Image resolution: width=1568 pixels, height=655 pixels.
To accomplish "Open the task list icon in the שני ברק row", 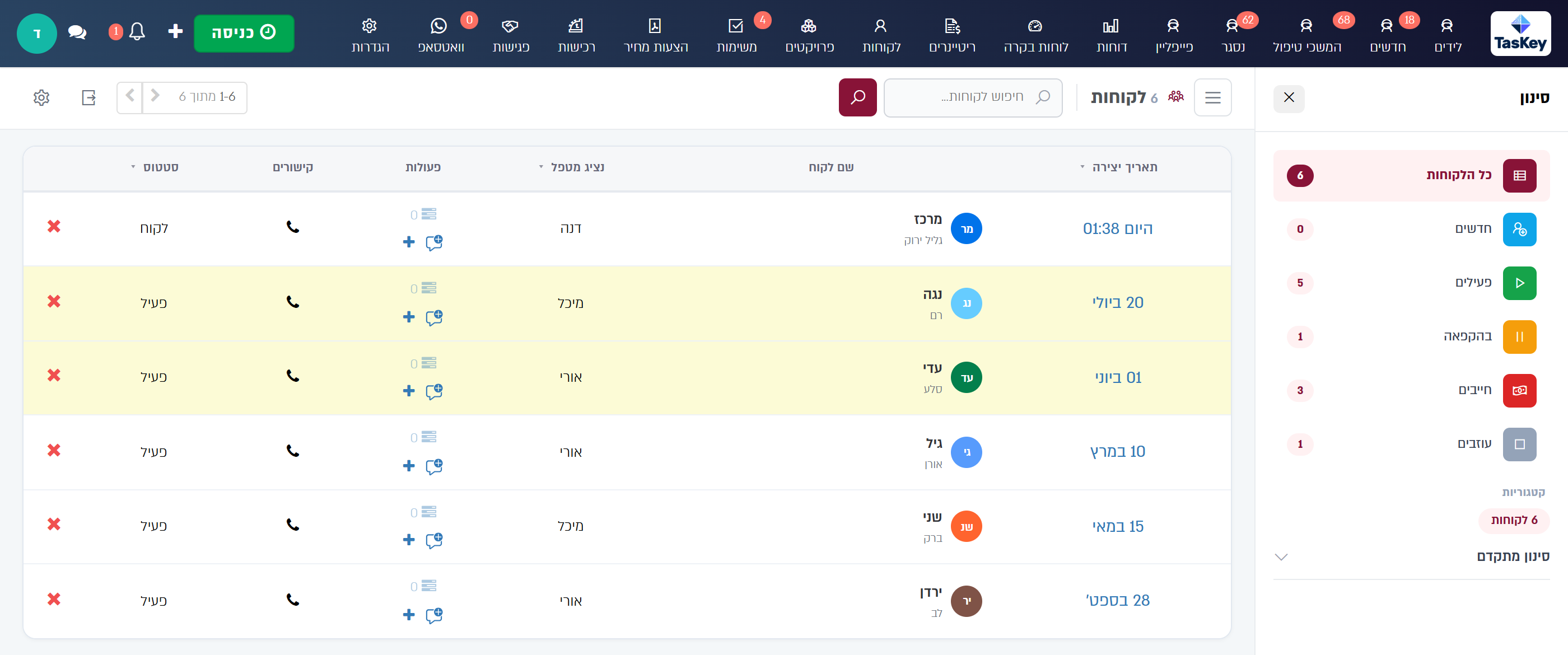I will [429, 511].
